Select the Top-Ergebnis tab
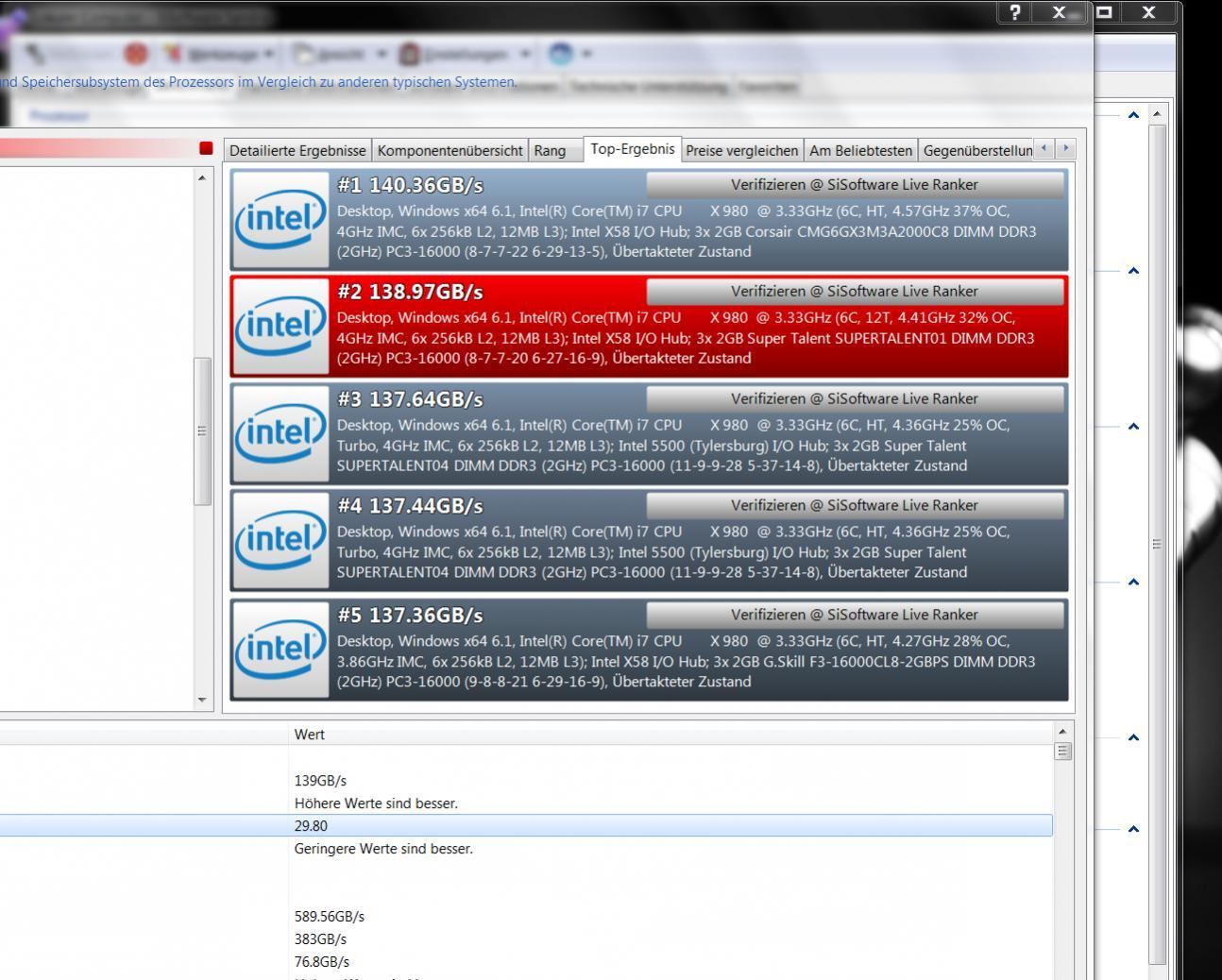The height and width of the screenshot is (980, 1222). [633, 148]
